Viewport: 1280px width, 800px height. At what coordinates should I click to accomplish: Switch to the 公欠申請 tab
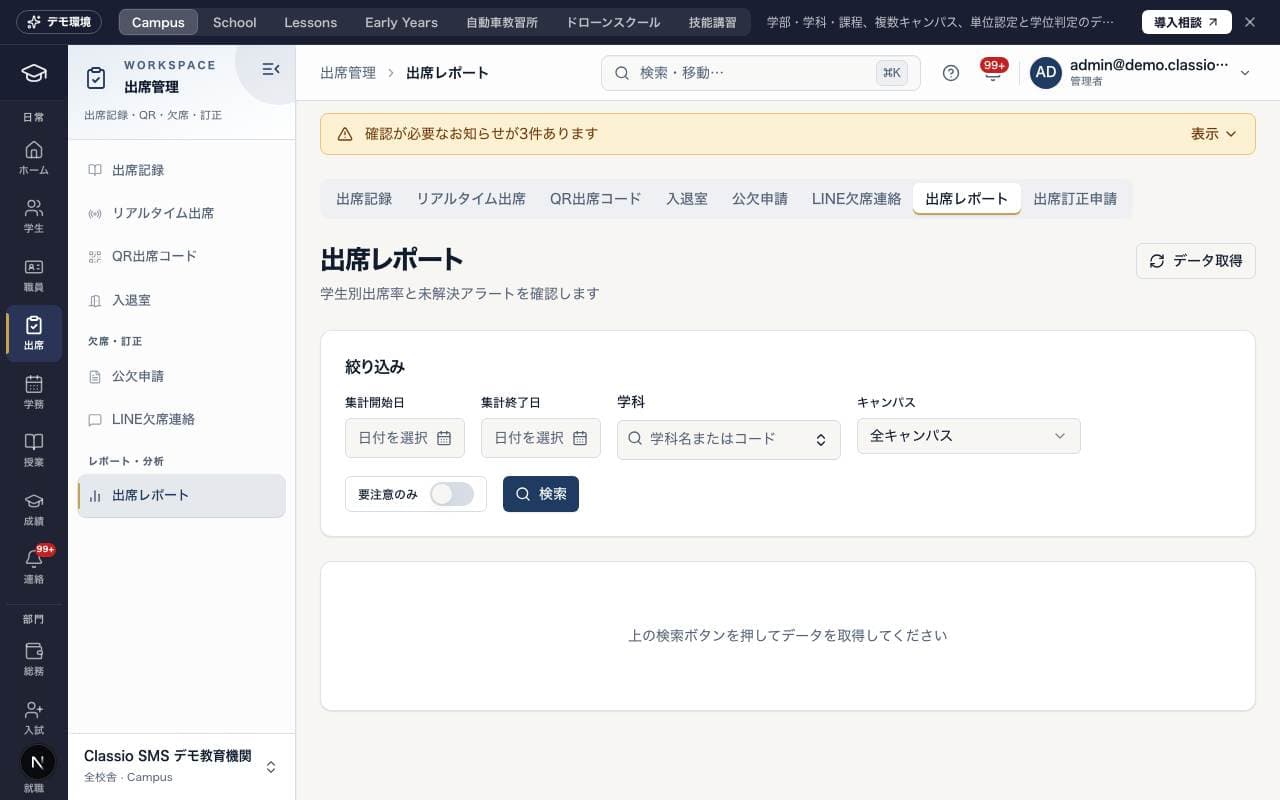pos(760,199)
